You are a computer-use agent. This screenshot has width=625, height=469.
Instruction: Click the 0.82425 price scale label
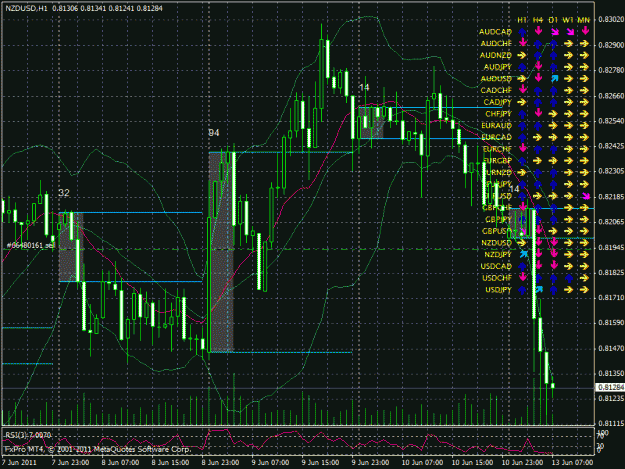[x=611, y=146]
